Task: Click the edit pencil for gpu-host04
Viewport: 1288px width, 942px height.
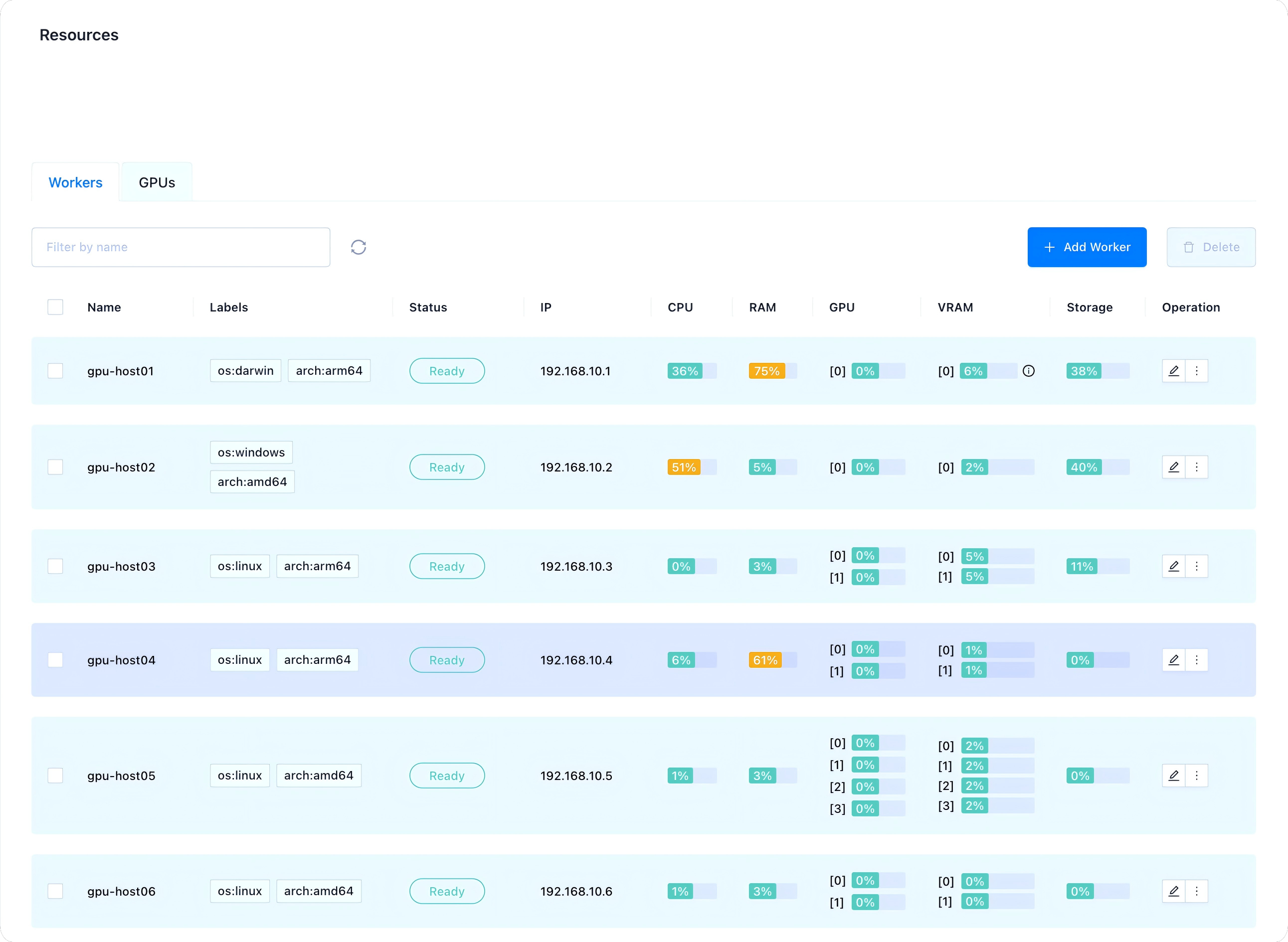Action: [x=1173, y=660]
